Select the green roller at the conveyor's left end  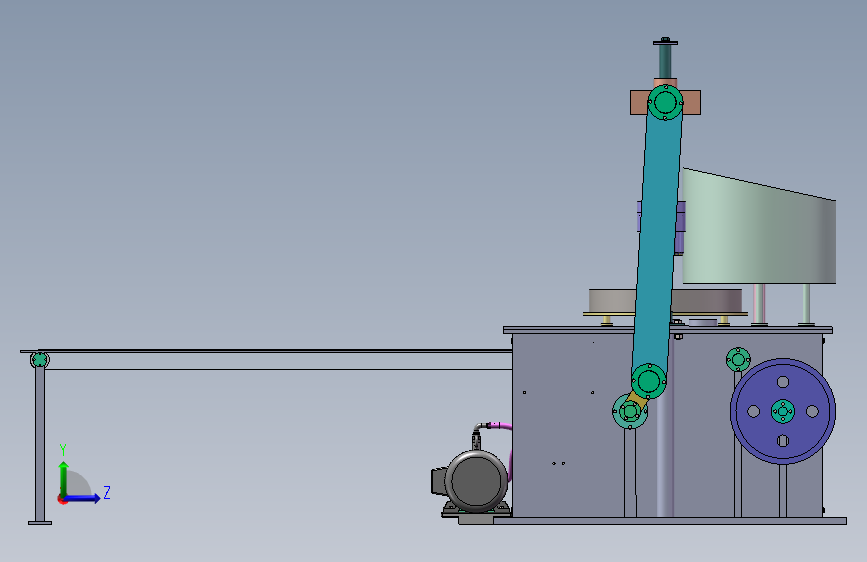[x=40, y=360]
